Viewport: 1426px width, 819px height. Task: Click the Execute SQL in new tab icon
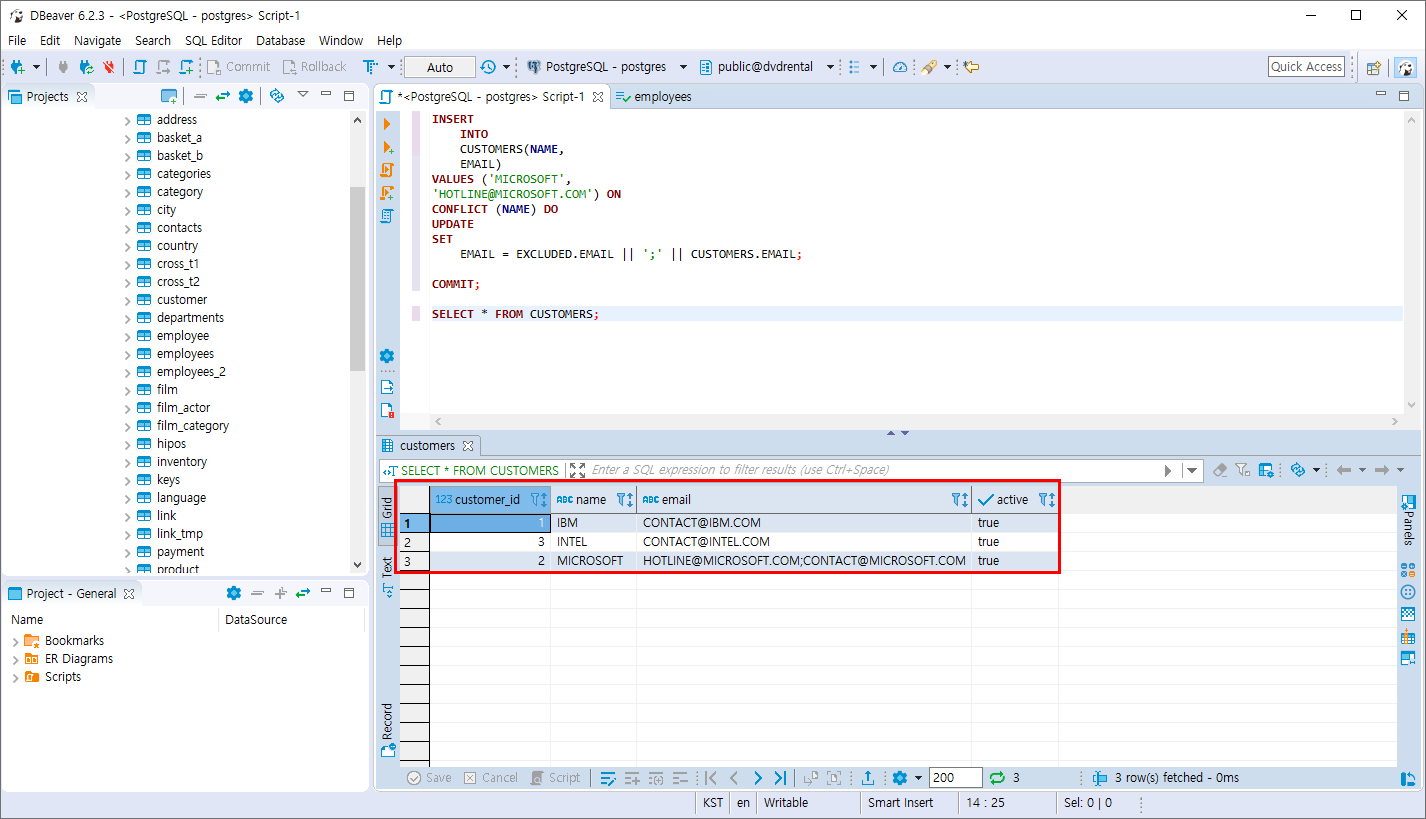[387, 147]
